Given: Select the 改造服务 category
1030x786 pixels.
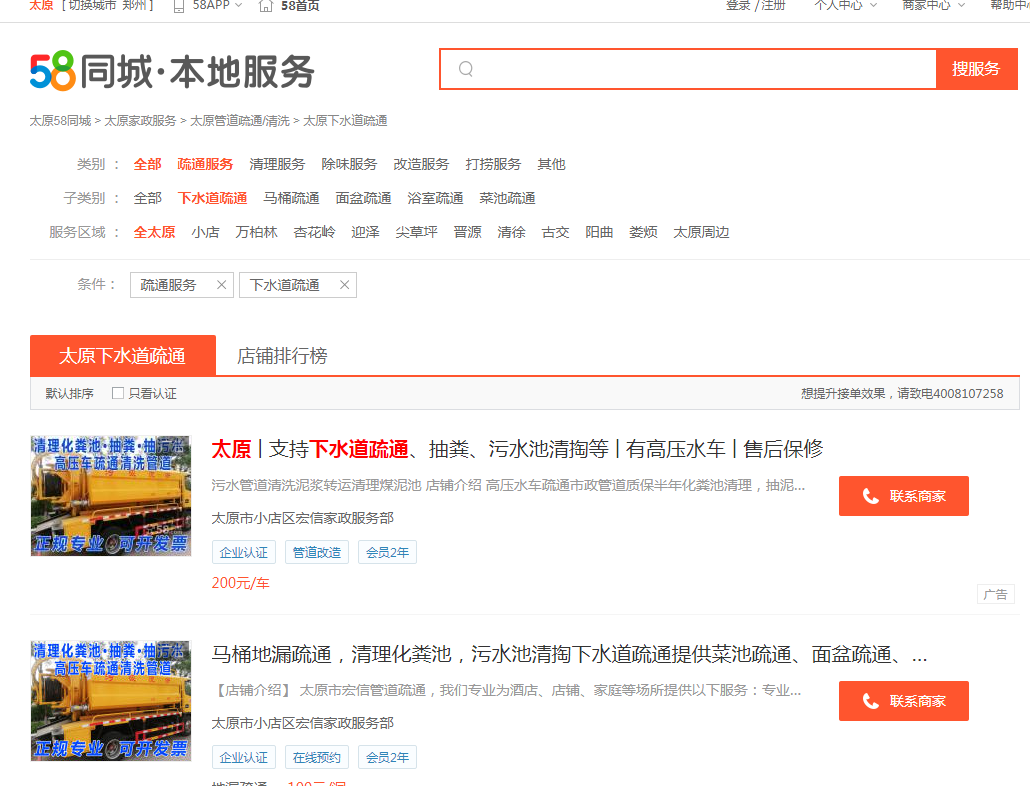Looking at the screenshot, I should [x=421, y=164].
